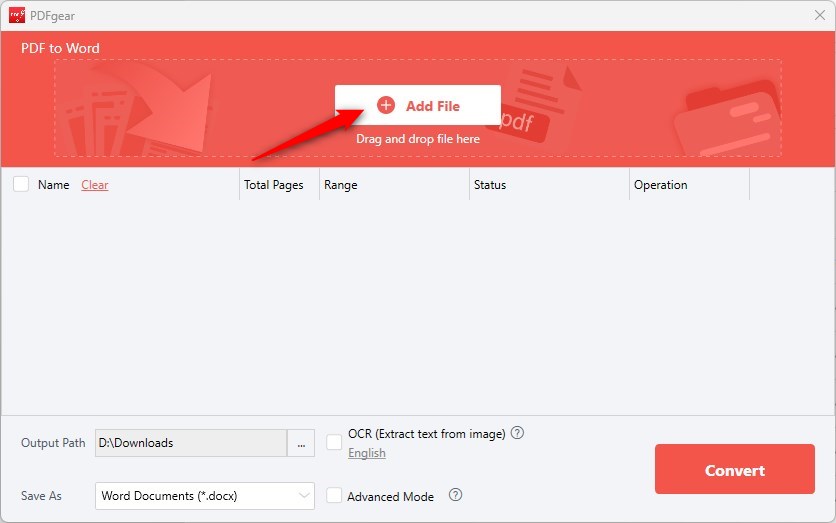The image size is (836, 523).
Task: Click the Clear link
Action: point(95,185)
